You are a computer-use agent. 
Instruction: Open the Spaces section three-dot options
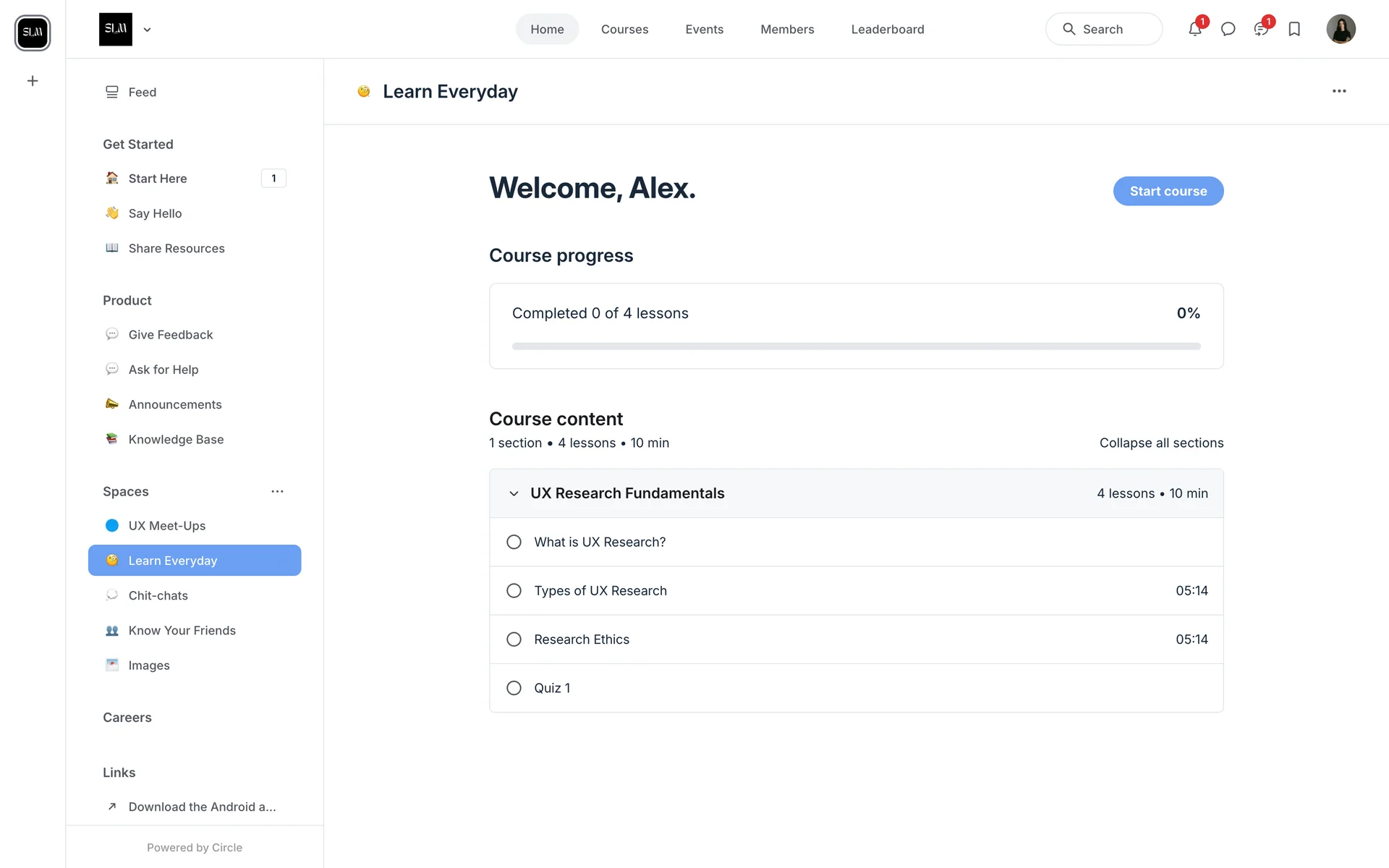point(277,492)
